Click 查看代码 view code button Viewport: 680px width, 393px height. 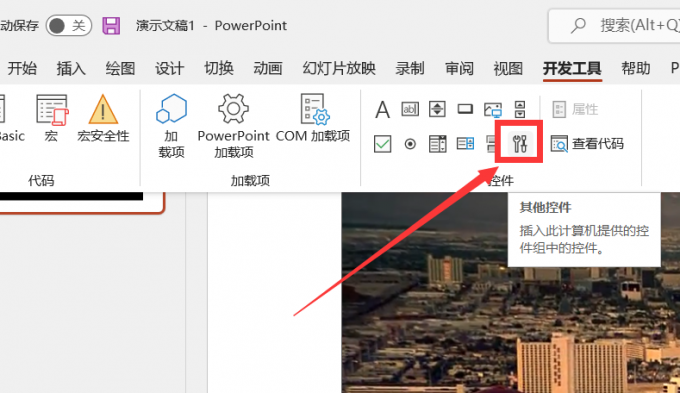coord(587,144)
